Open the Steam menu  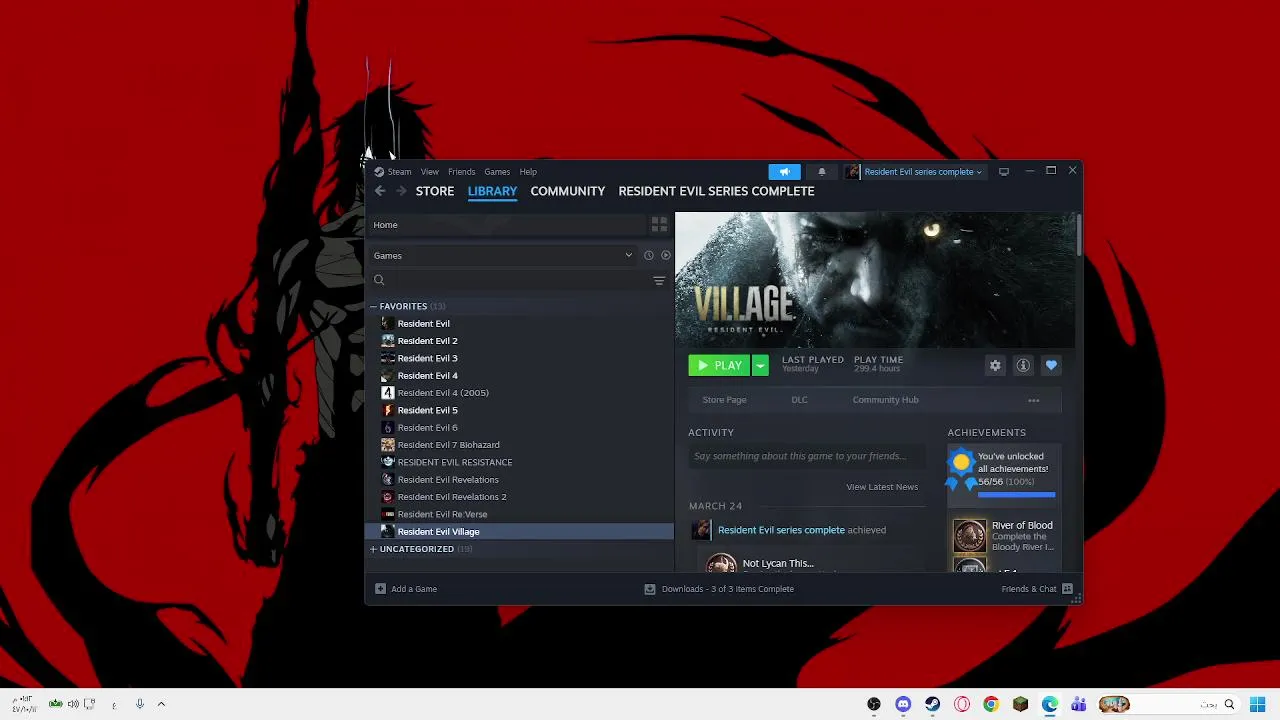click(x=399, y=172)
